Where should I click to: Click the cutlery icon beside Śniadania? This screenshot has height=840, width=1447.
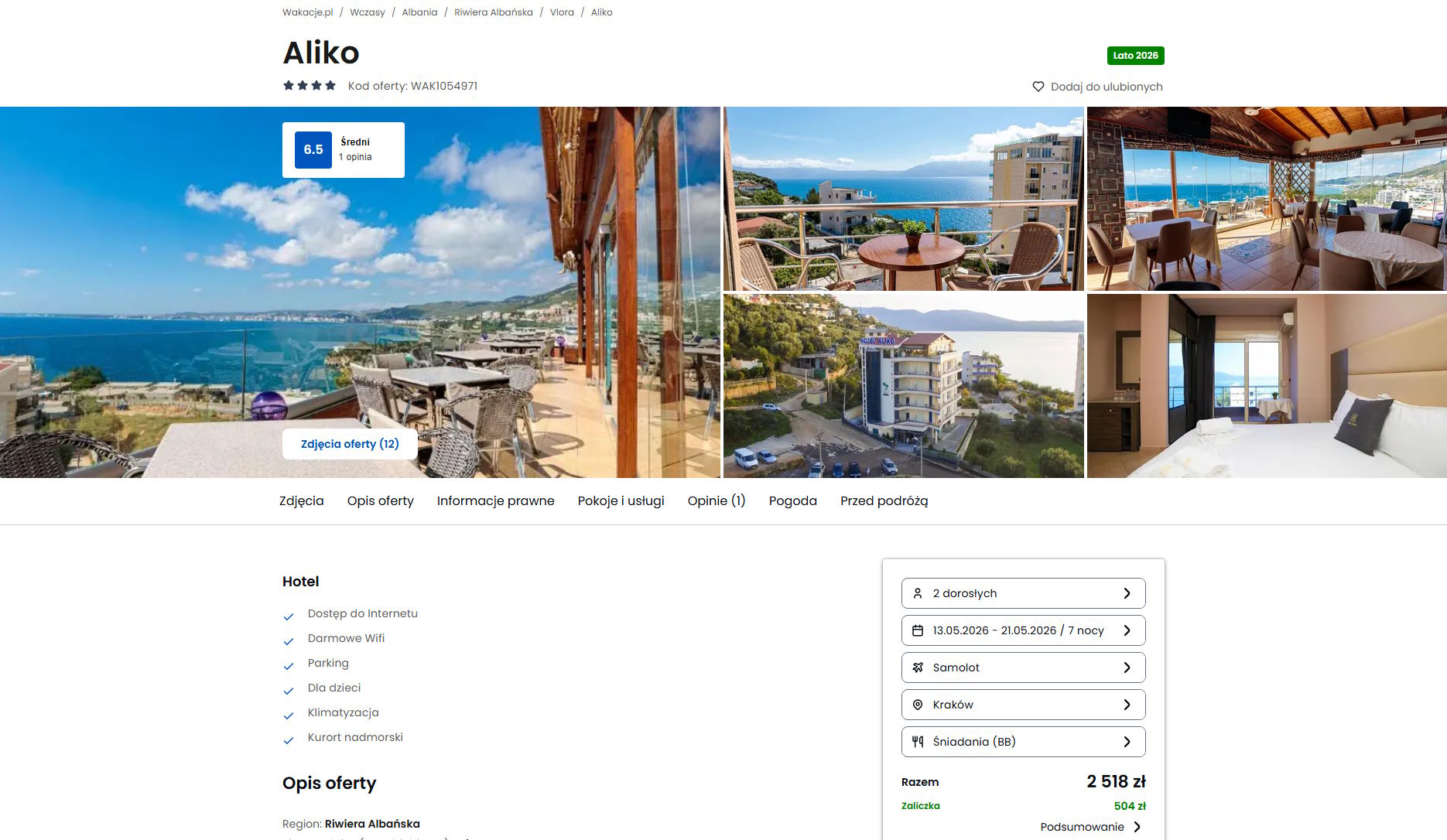point(918,742)
